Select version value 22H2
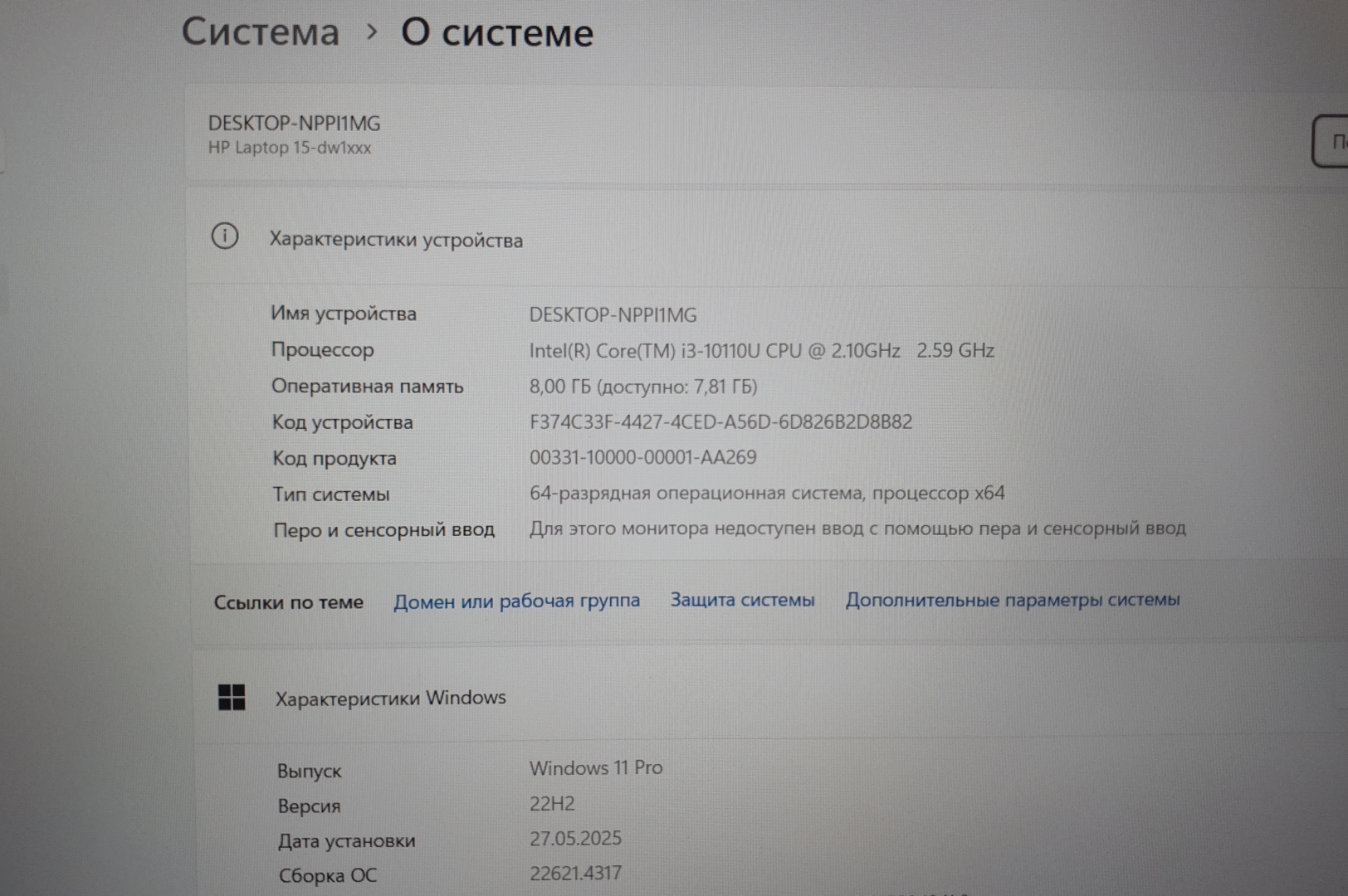The width and height of the screenshot is (1348, 896). point(552,804)
